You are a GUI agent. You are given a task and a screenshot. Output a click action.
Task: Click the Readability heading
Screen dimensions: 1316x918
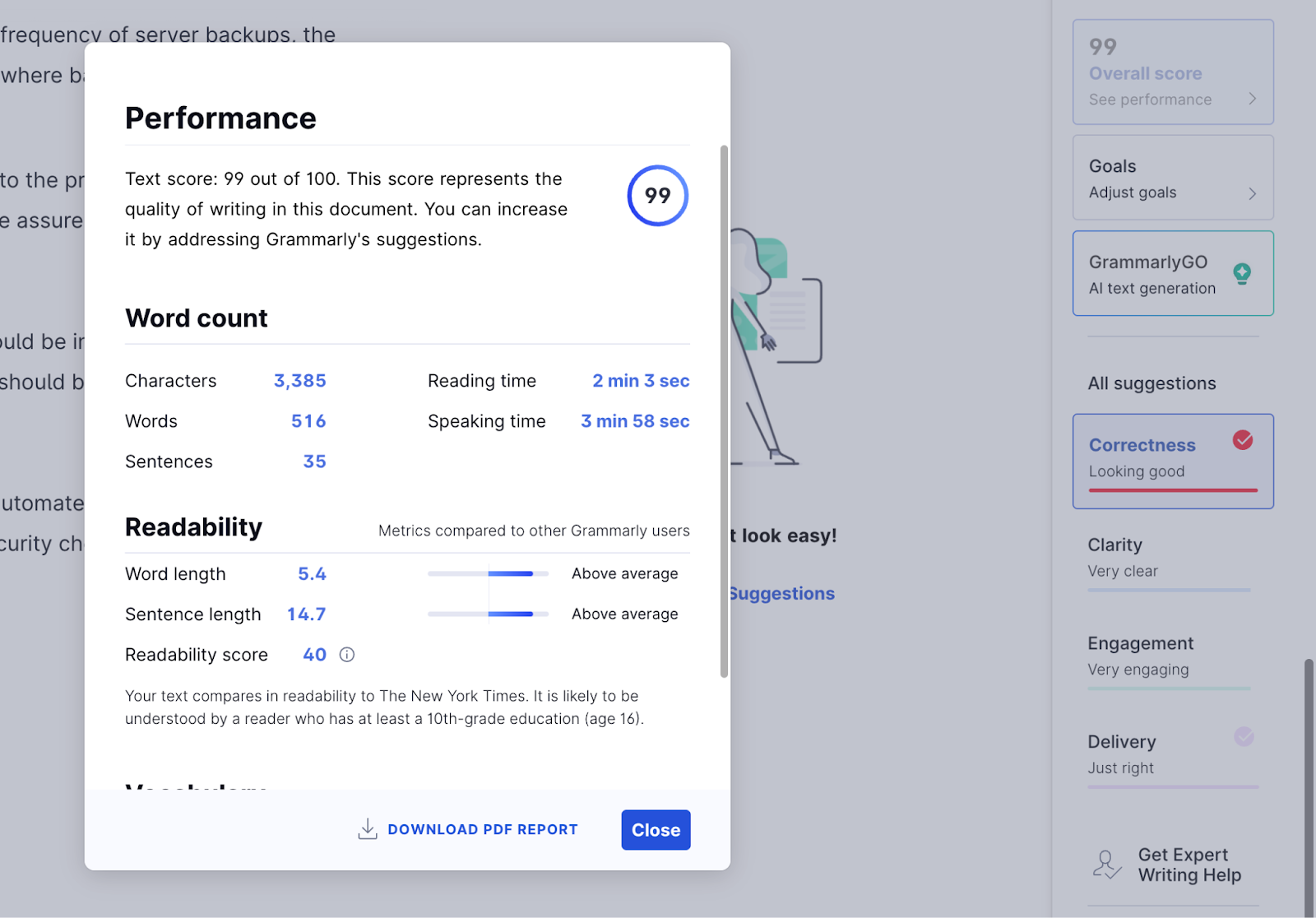194,527
